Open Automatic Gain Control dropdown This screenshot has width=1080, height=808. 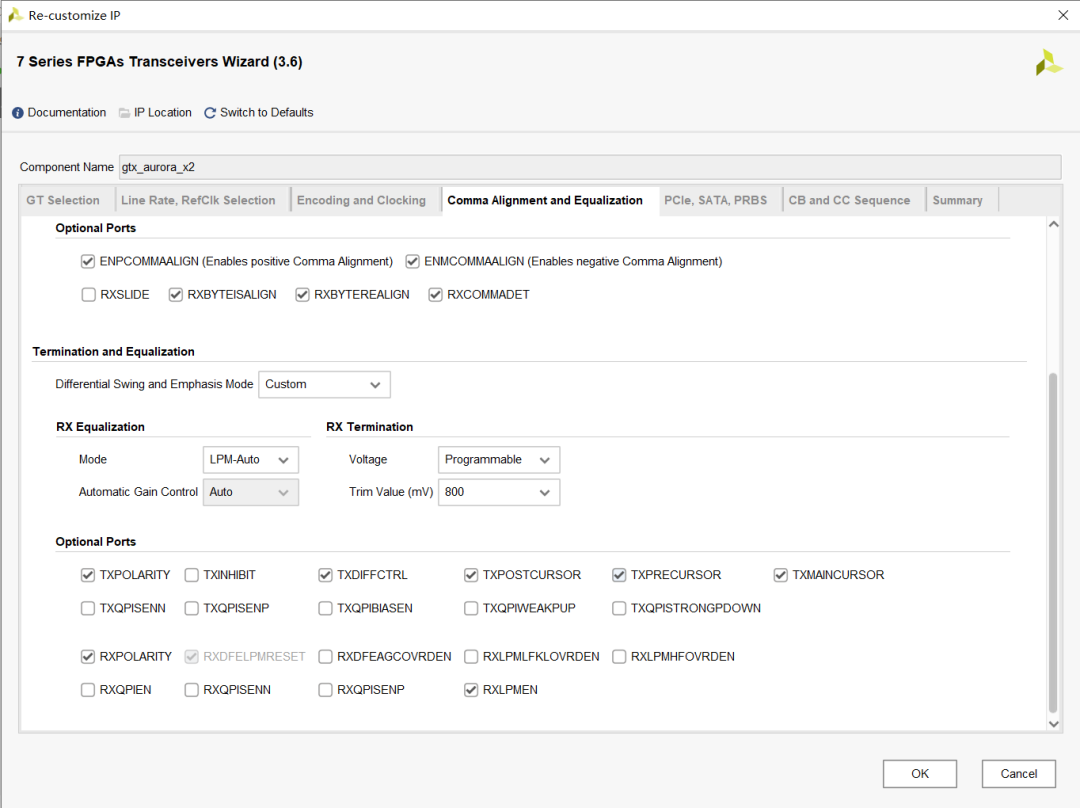pos(251,493)
